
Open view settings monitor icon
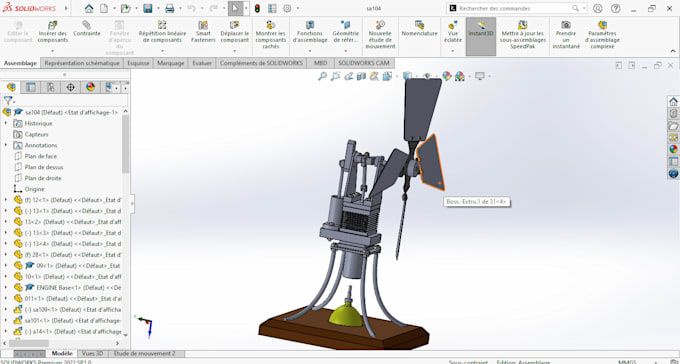[480, 76]
